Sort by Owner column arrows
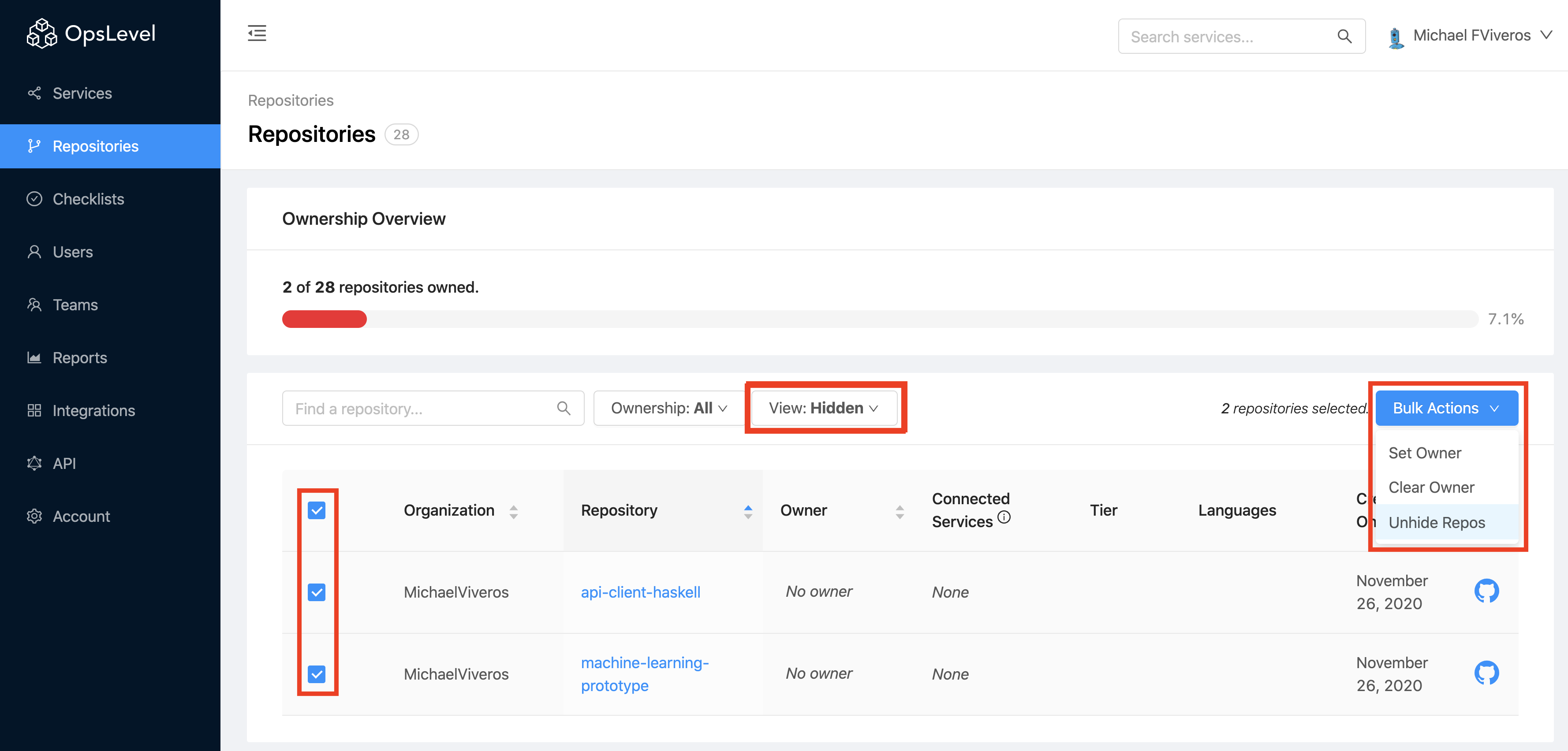1568x751 pixels. [899, 512]
